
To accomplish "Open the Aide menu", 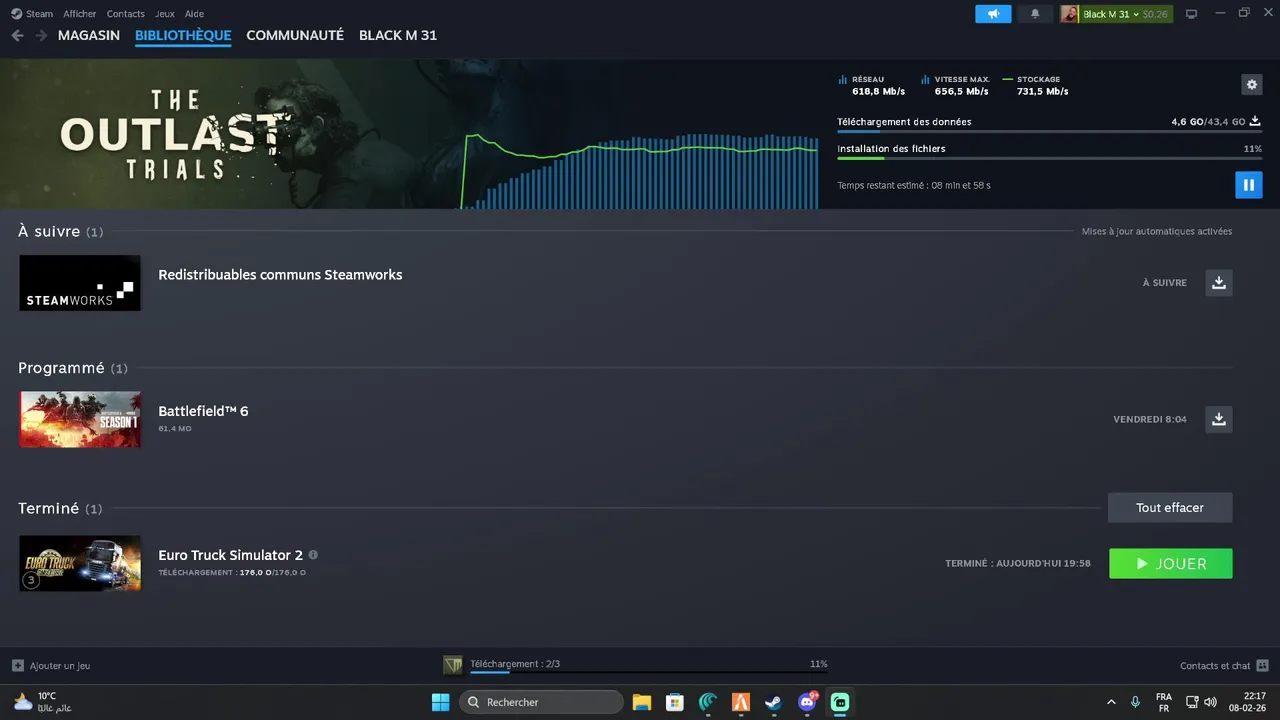I will [194, 14].
